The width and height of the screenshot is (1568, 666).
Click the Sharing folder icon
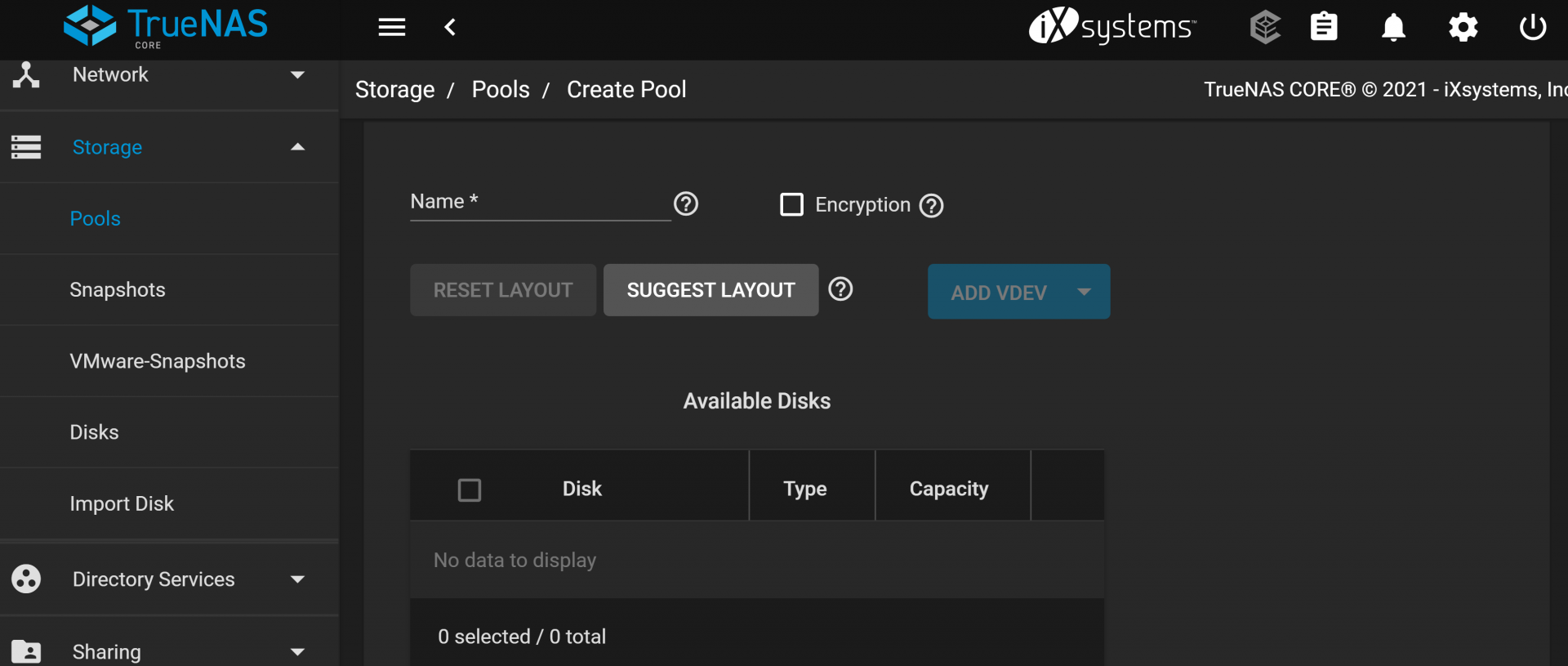coord(26,651)
